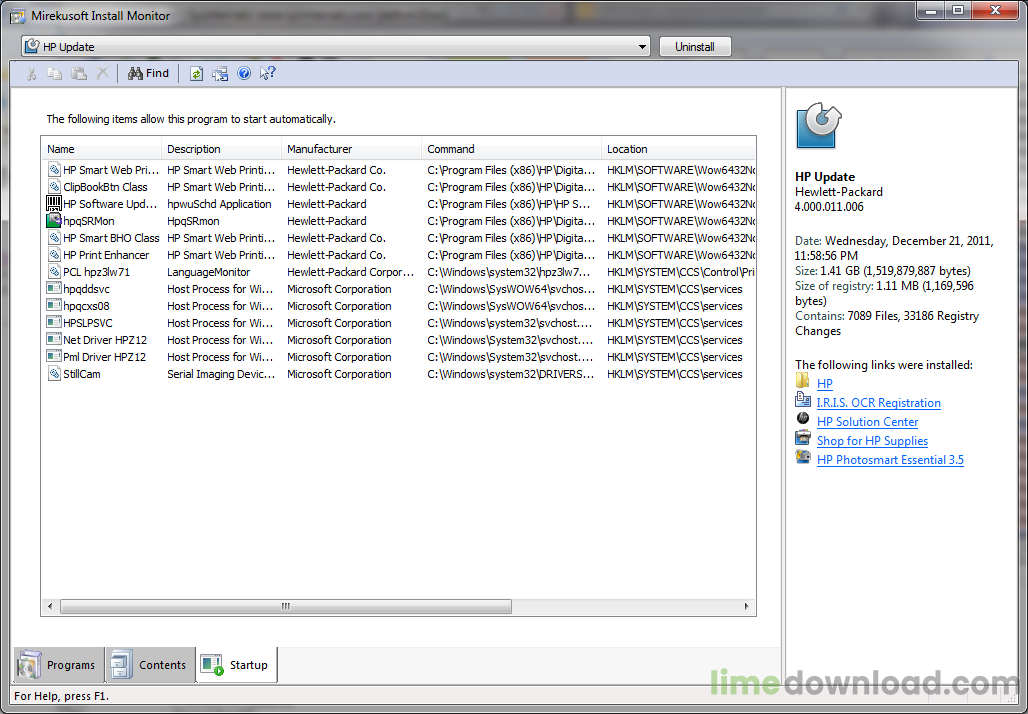The image size is (1028, 714).
Task: Select the Startup tab
Action: [x=237, y=665]
